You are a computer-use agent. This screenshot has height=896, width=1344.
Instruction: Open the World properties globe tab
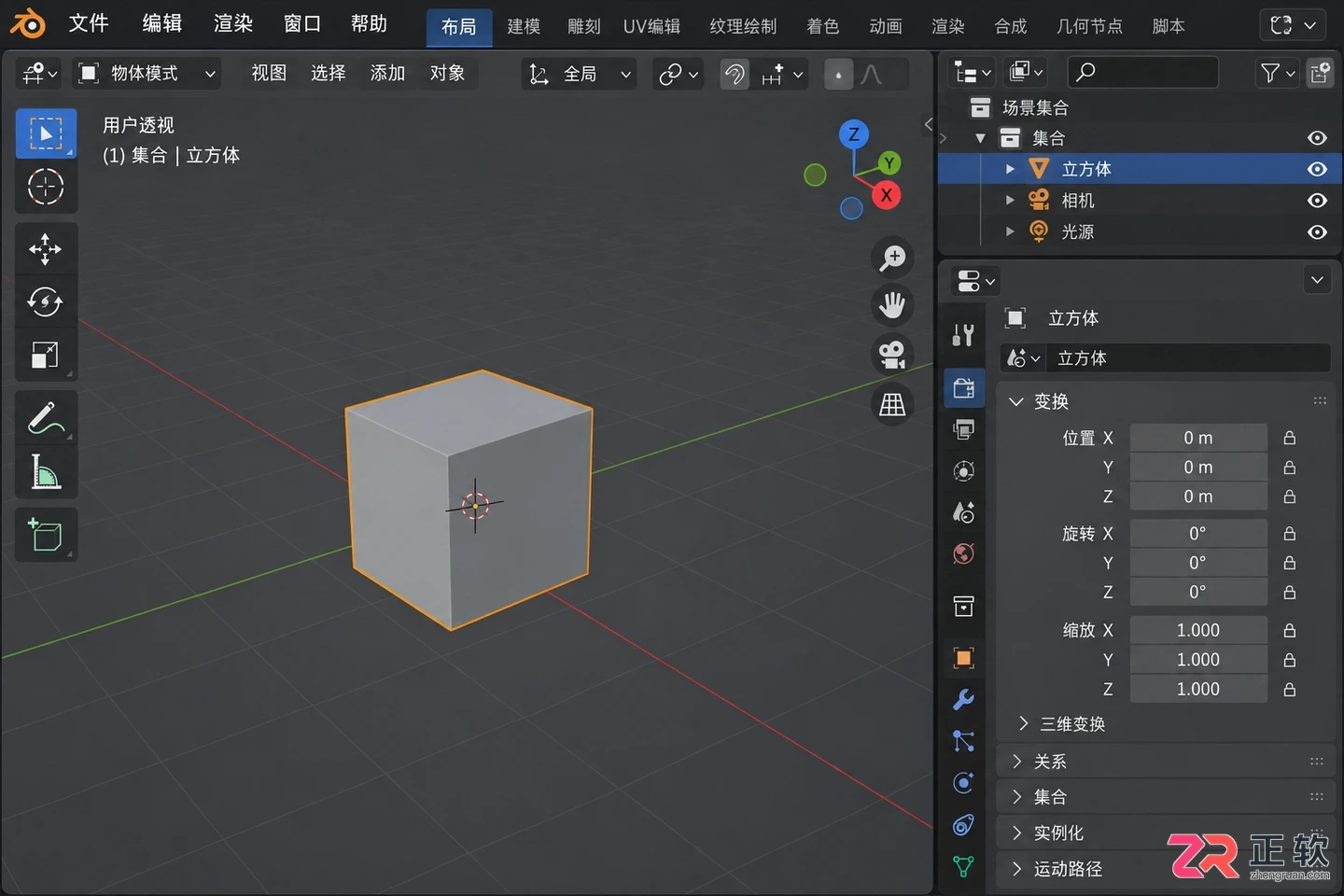point(963,553)
